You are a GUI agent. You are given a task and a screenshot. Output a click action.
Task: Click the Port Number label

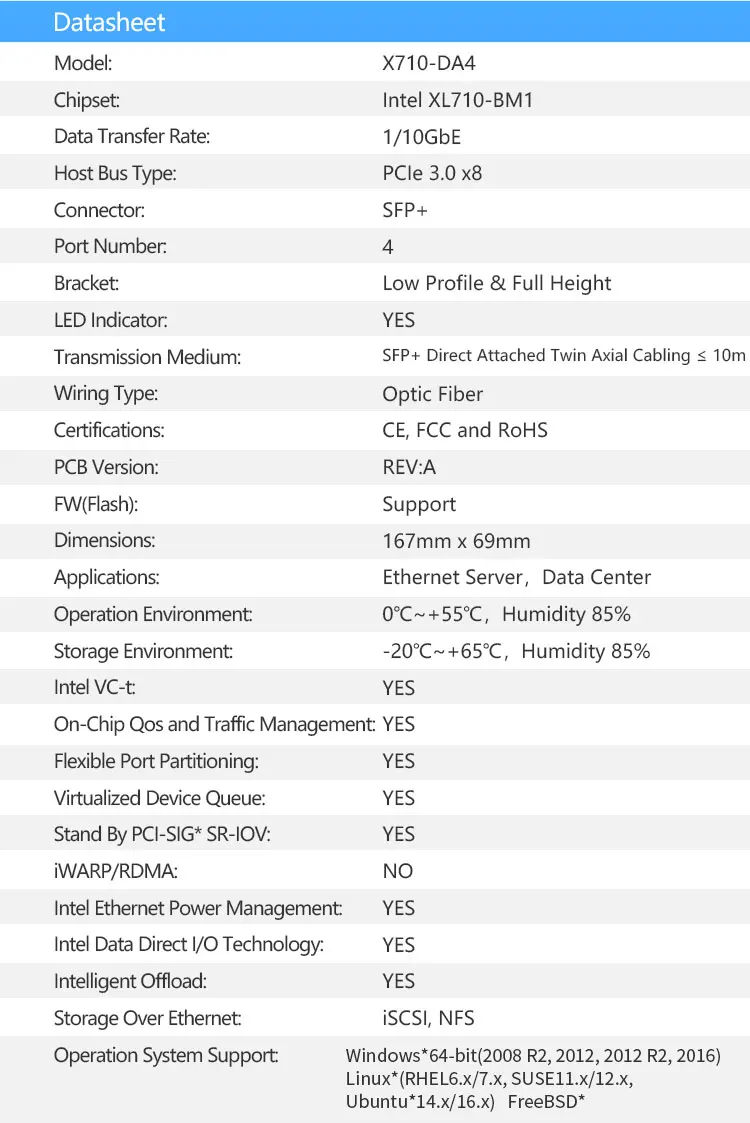(110, 246)
